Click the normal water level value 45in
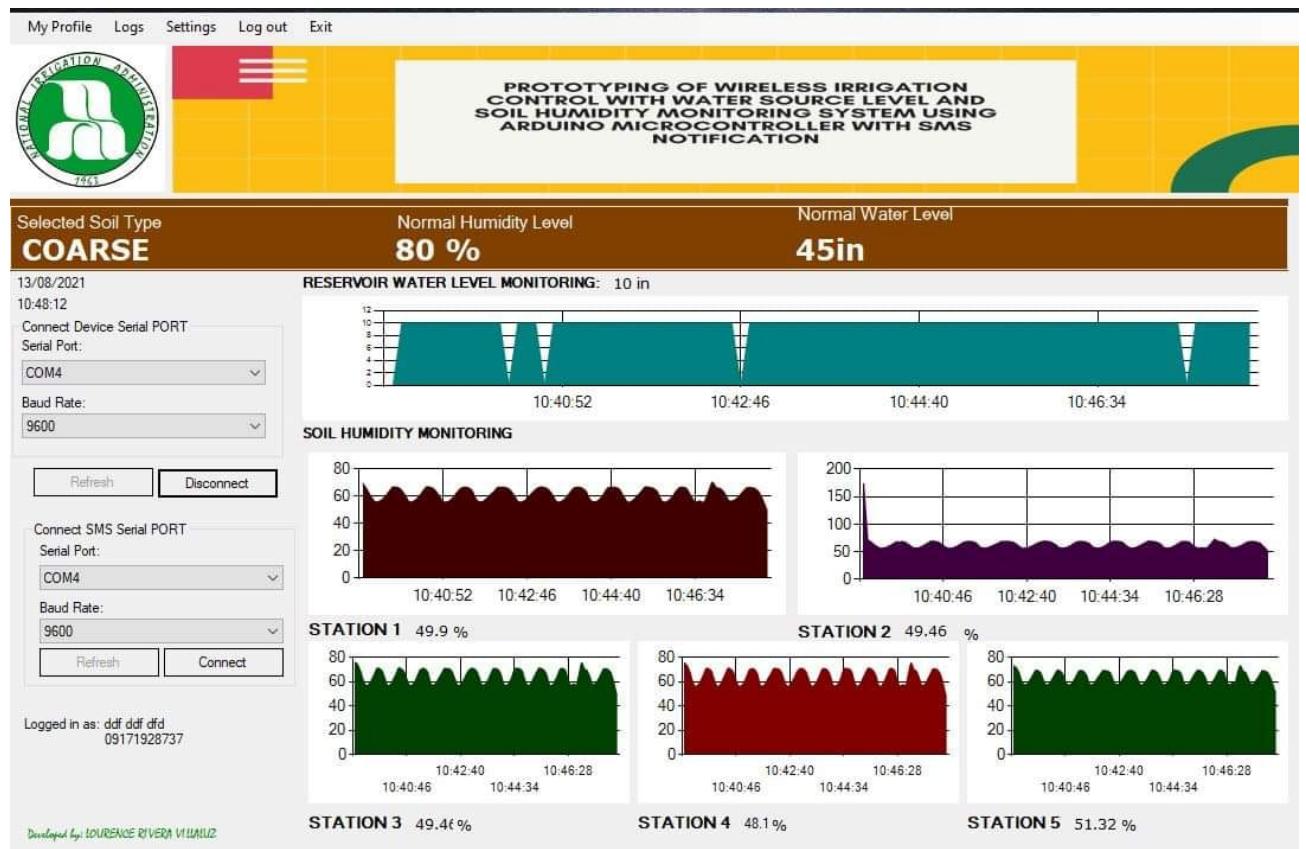 (x=830, y=250)
